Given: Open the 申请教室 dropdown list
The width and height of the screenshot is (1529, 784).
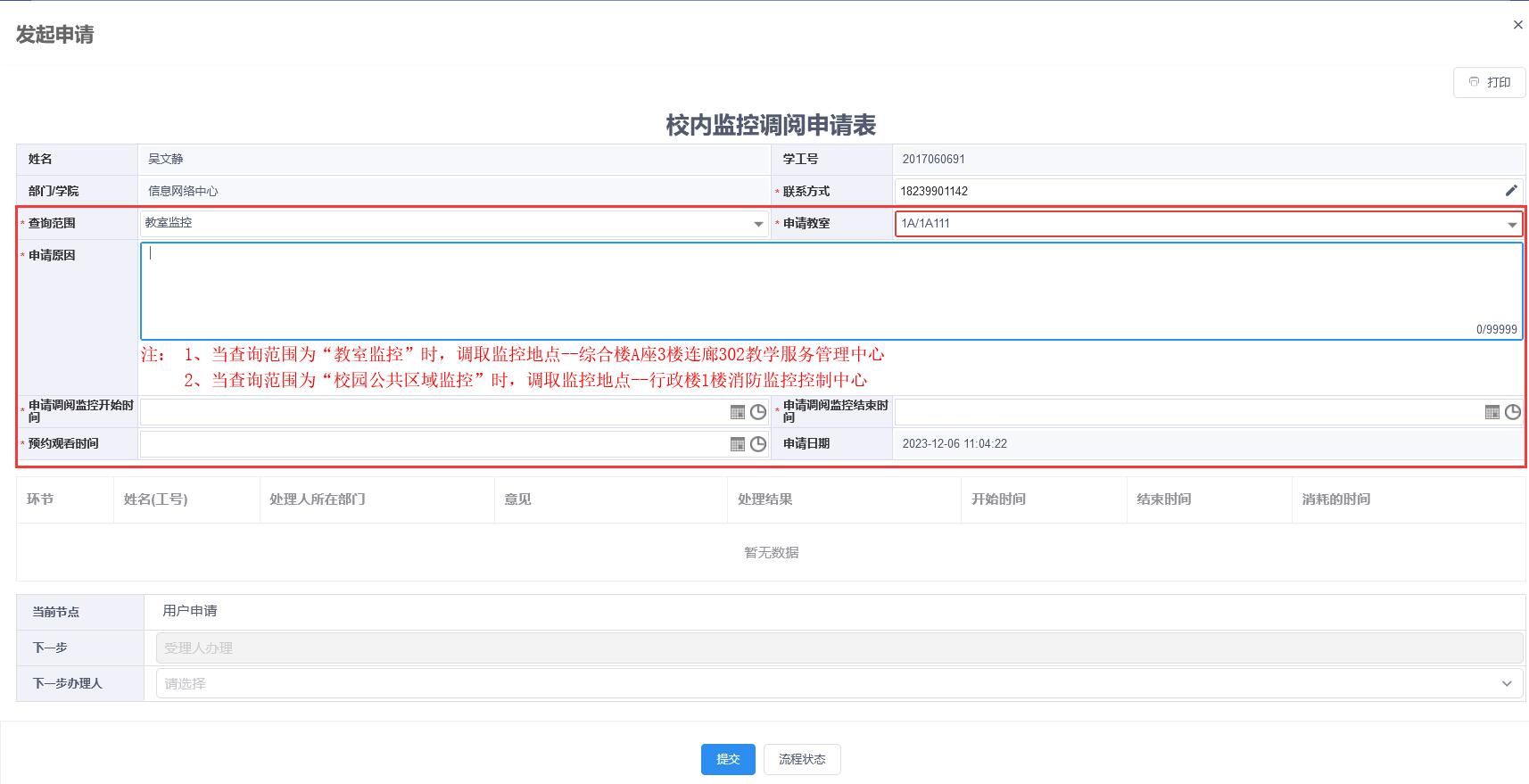Looking at the screenshot, I should (1512, 225).
